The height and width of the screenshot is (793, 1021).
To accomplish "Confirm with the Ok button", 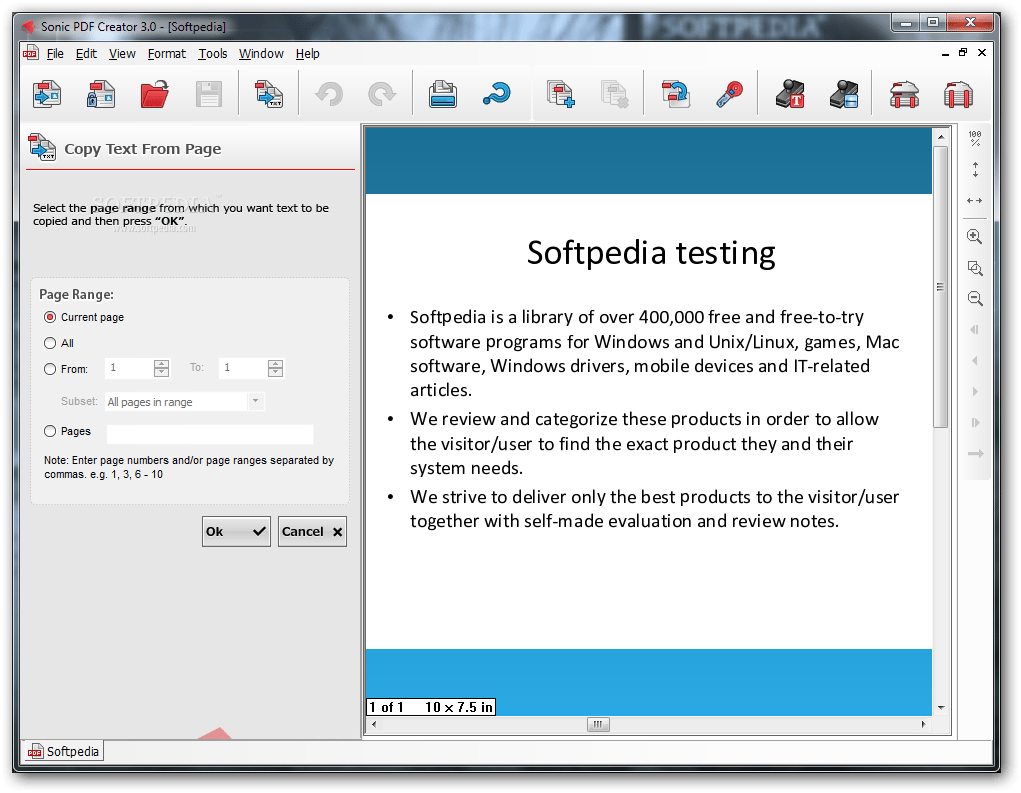I will click(x=236, y=531).
